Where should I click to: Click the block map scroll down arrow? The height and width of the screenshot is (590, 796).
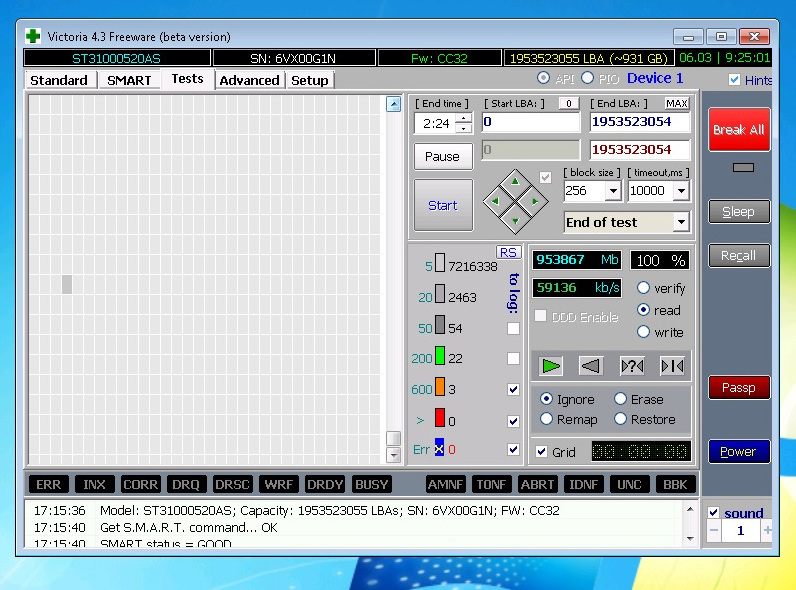pos(393,455)
